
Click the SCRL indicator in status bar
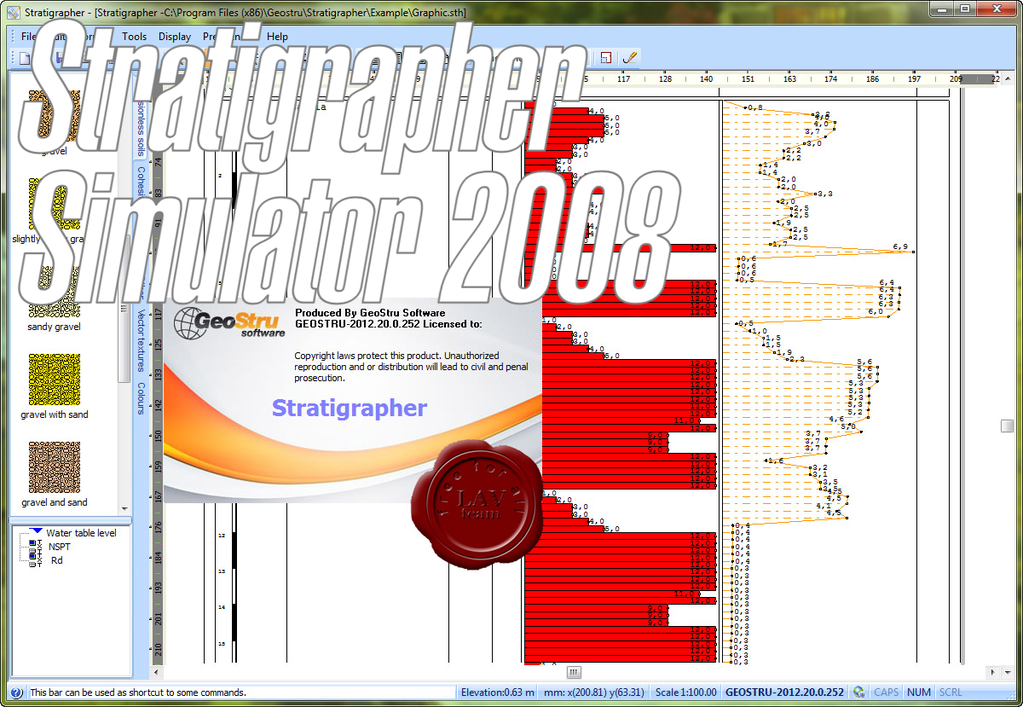click(x=950, y=692)
